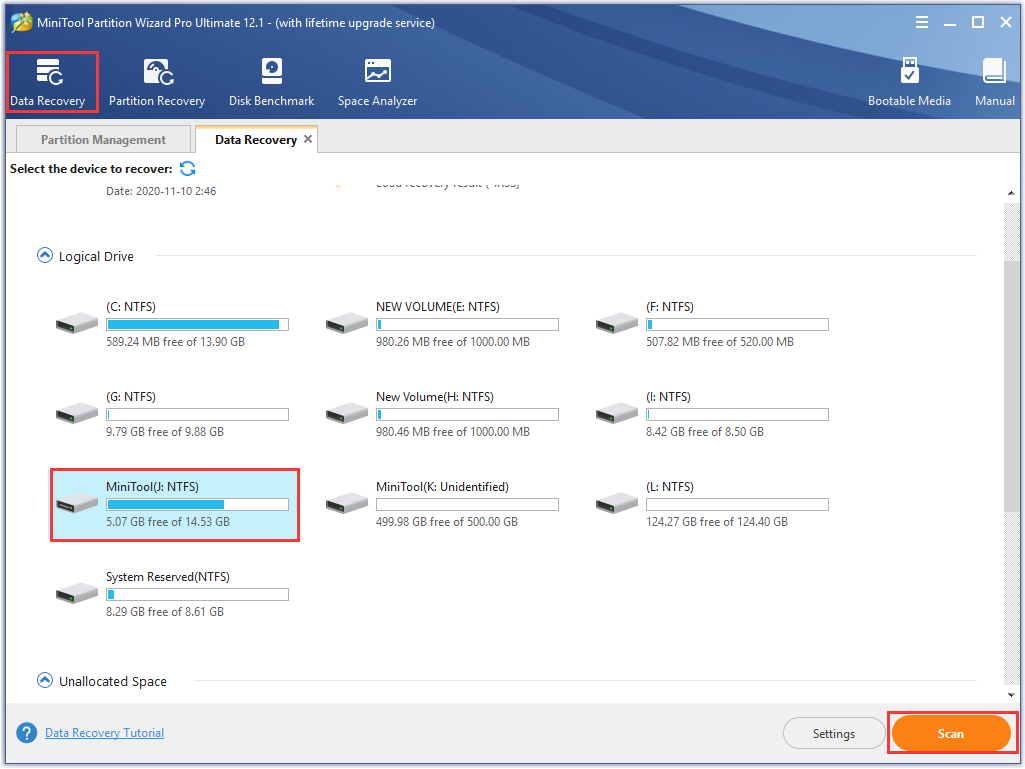The height and width of the screenshot is (769, 1025).
Task: Refresh the device list
Action: pyautogui.click(x=188, y=169)
